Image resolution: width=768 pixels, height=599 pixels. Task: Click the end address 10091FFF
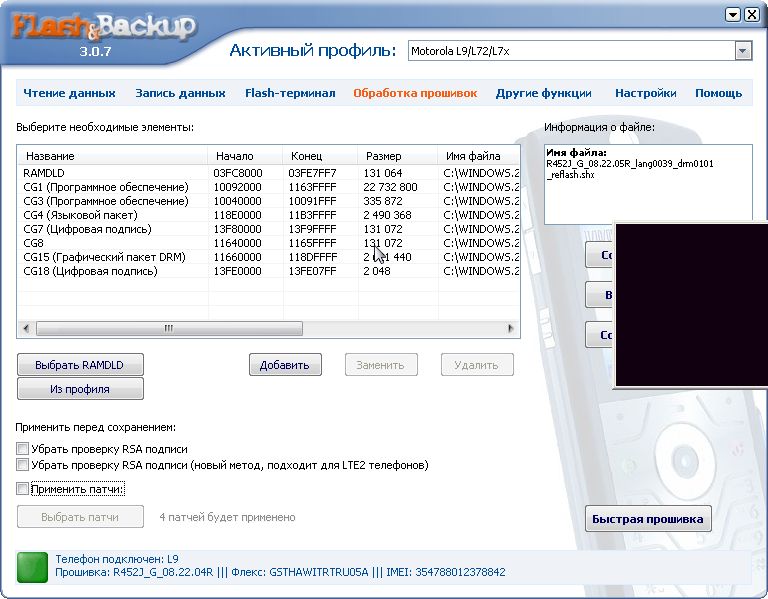(312, 201)
